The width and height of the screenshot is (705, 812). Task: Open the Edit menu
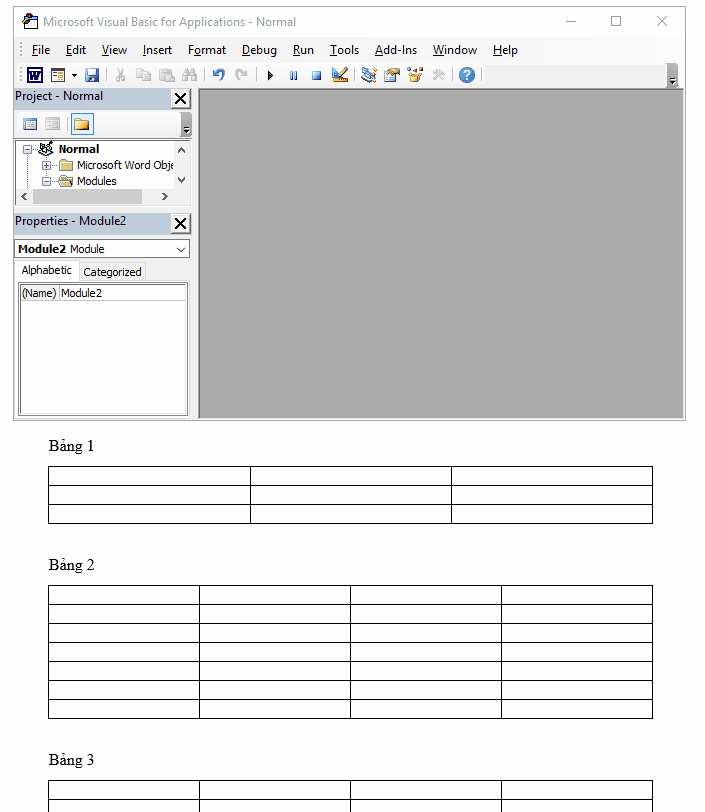tap(76, 50)
